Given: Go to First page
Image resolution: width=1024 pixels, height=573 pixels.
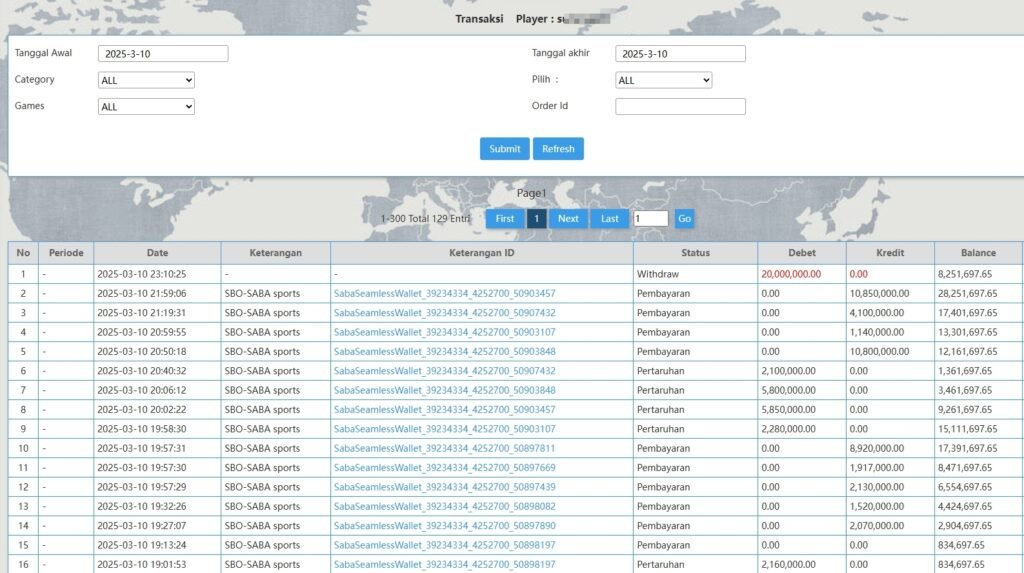Looking at the screenshot, I should click(x=505, y=219).
